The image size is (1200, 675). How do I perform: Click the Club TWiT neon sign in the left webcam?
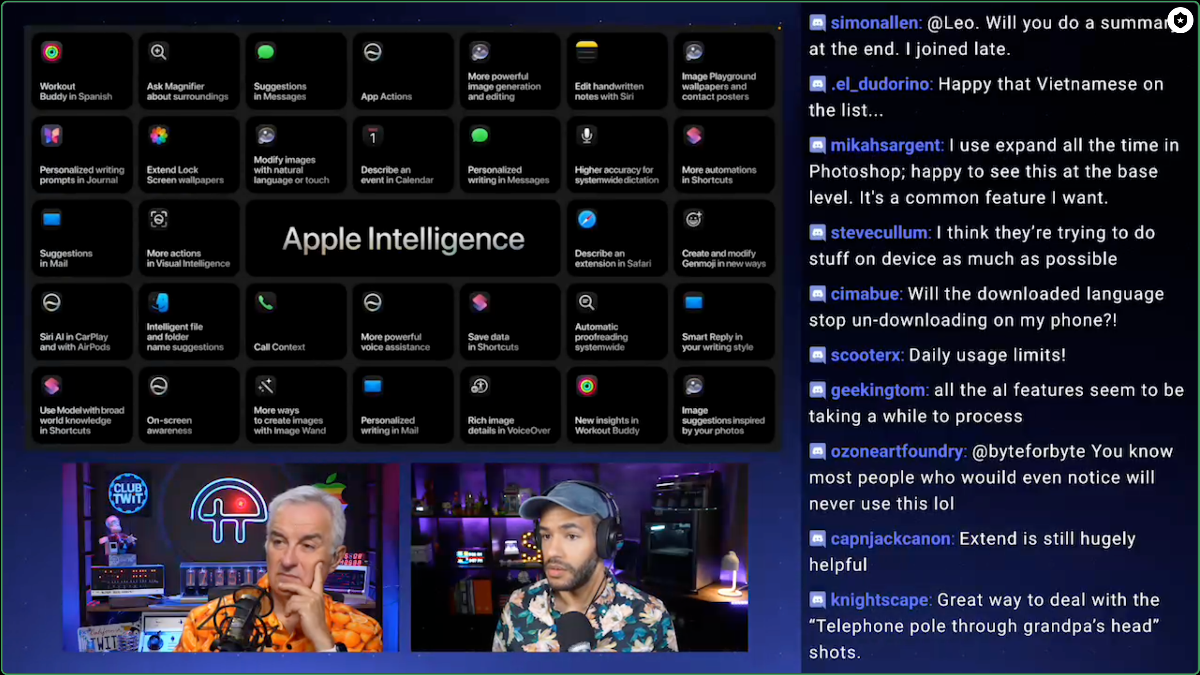(127, 495)
